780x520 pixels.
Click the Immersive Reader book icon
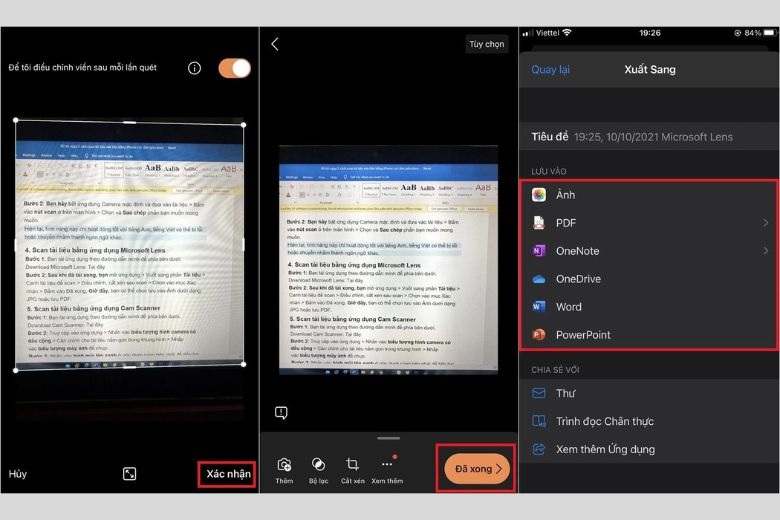539,421
